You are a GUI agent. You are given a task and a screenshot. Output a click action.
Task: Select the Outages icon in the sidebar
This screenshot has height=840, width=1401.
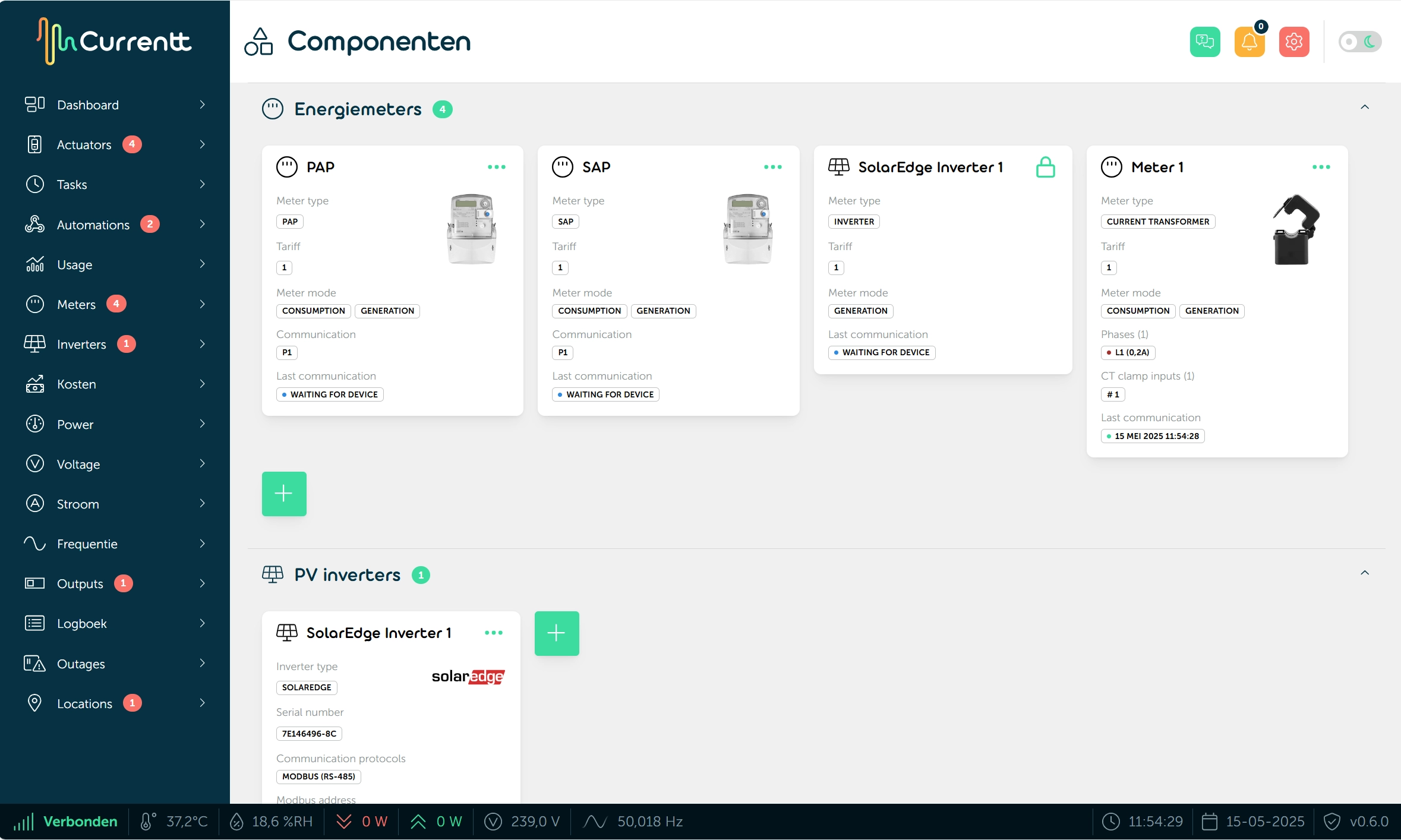tap(34, 664)
